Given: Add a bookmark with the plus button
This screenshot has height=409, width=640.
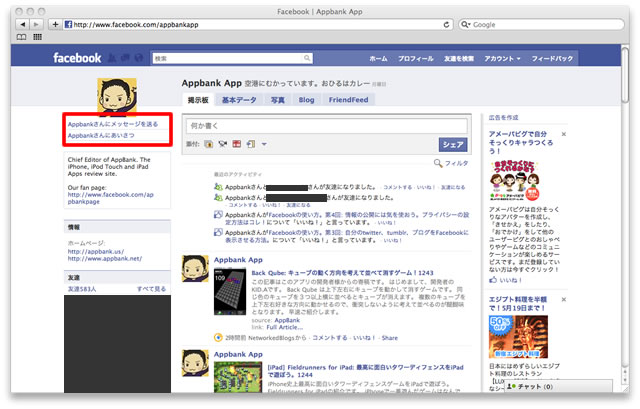Looking at the screenshot, I should click(x=55, y=24).
